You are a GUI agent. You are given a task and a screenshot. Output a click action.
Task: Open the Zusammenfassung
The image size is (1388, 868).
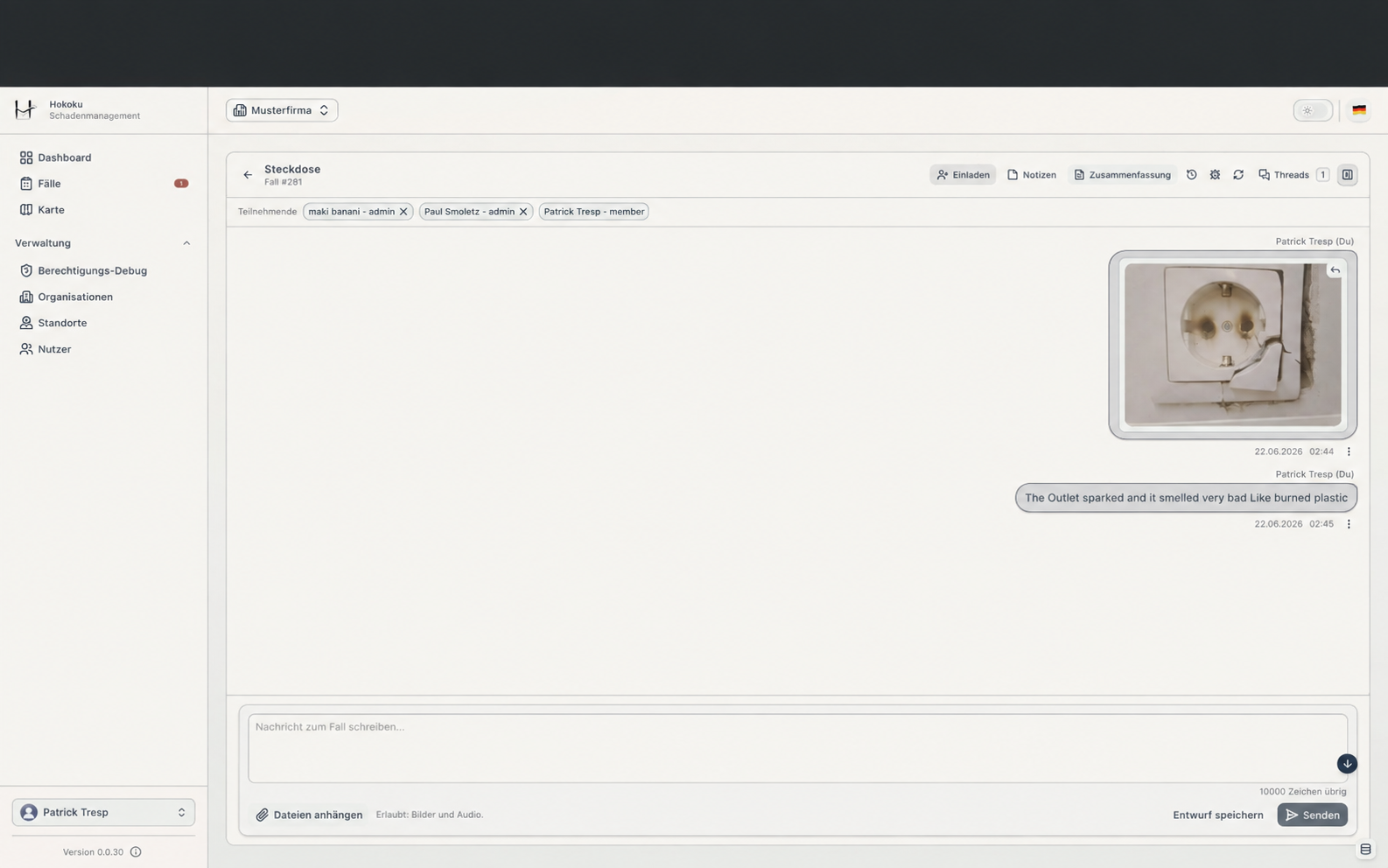coord(1122,175)
